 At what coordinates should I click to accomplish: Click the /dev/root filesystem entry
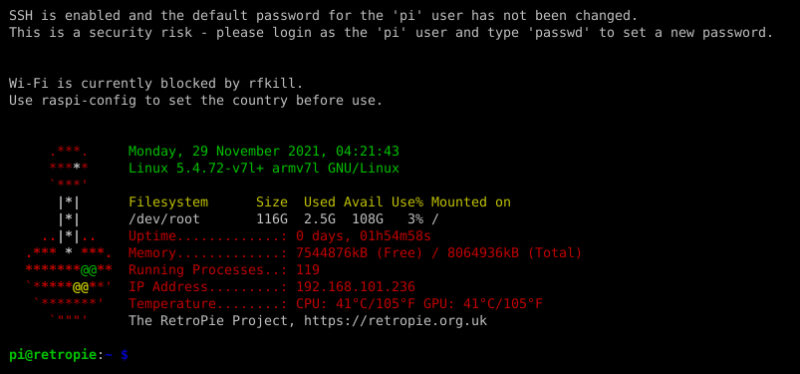164,219
